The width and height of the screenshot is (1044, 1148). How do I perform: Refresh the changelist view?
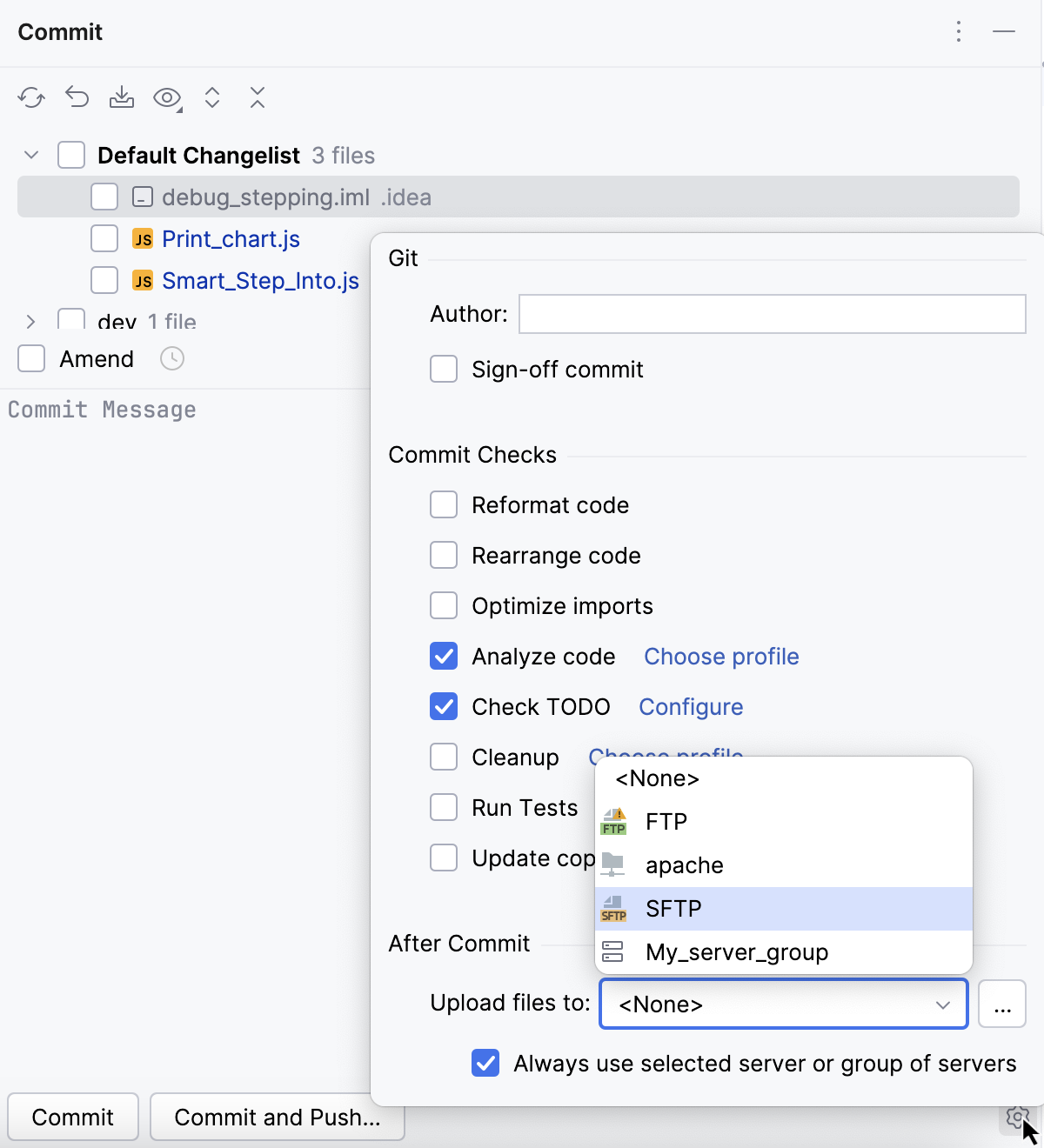click(31, 97)
